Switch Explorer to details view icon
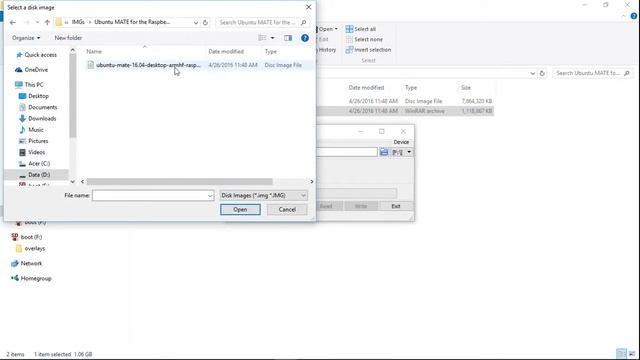Viewport: 640px width, 360px height. [621, 353]
